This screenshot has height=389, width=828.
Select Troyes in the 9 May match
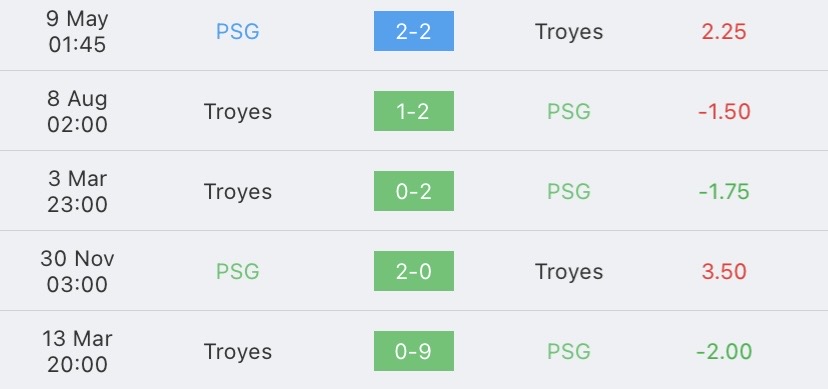coord(569,32)
